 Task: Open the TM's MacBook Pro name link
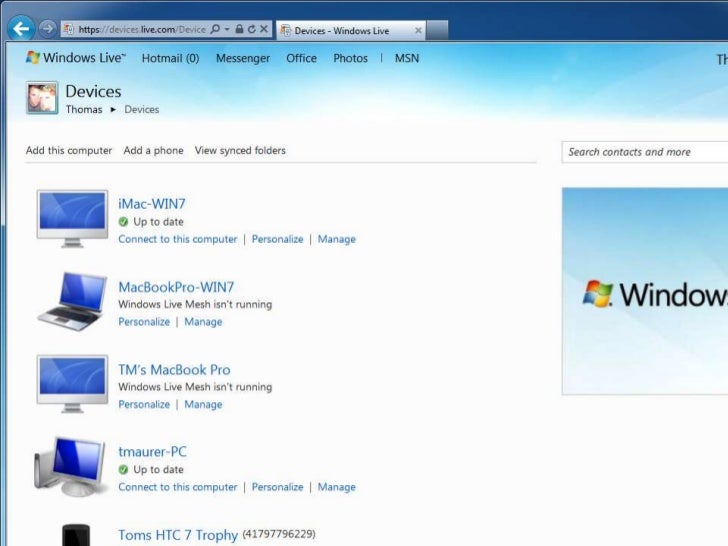(x=174, y=370)
